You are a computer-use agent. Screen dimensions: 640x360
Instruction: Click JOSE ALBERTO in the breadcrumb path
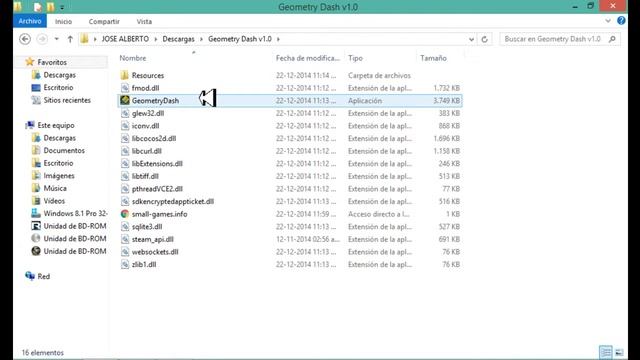125,39
